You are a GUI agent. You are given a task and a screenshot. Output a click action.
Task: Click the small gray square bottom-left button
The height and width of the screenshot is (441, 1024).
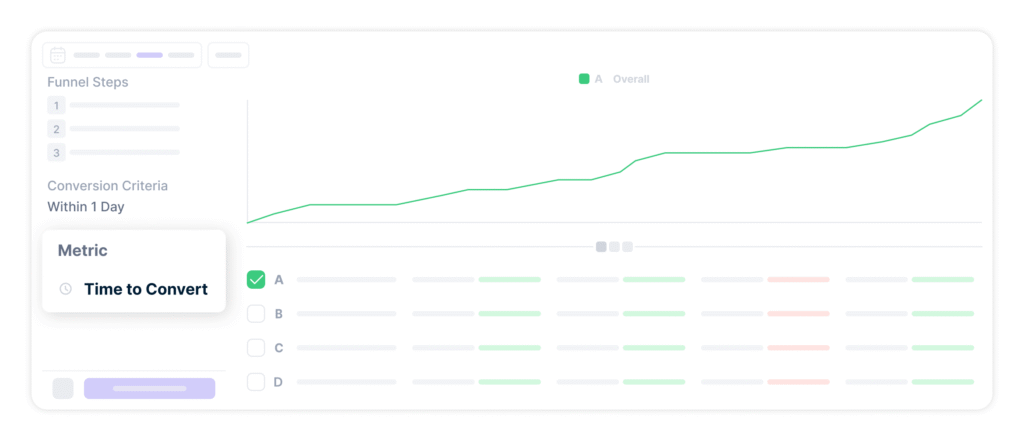(63, 388)
